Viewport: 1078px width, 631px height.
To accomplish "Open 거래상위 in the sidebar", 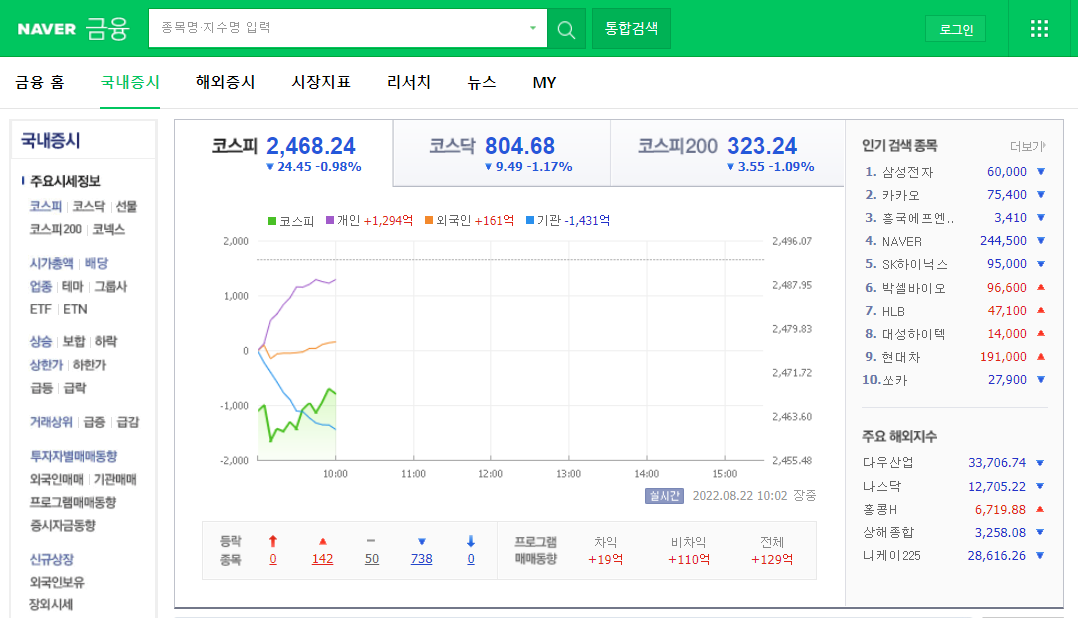I will click(51, 422).
